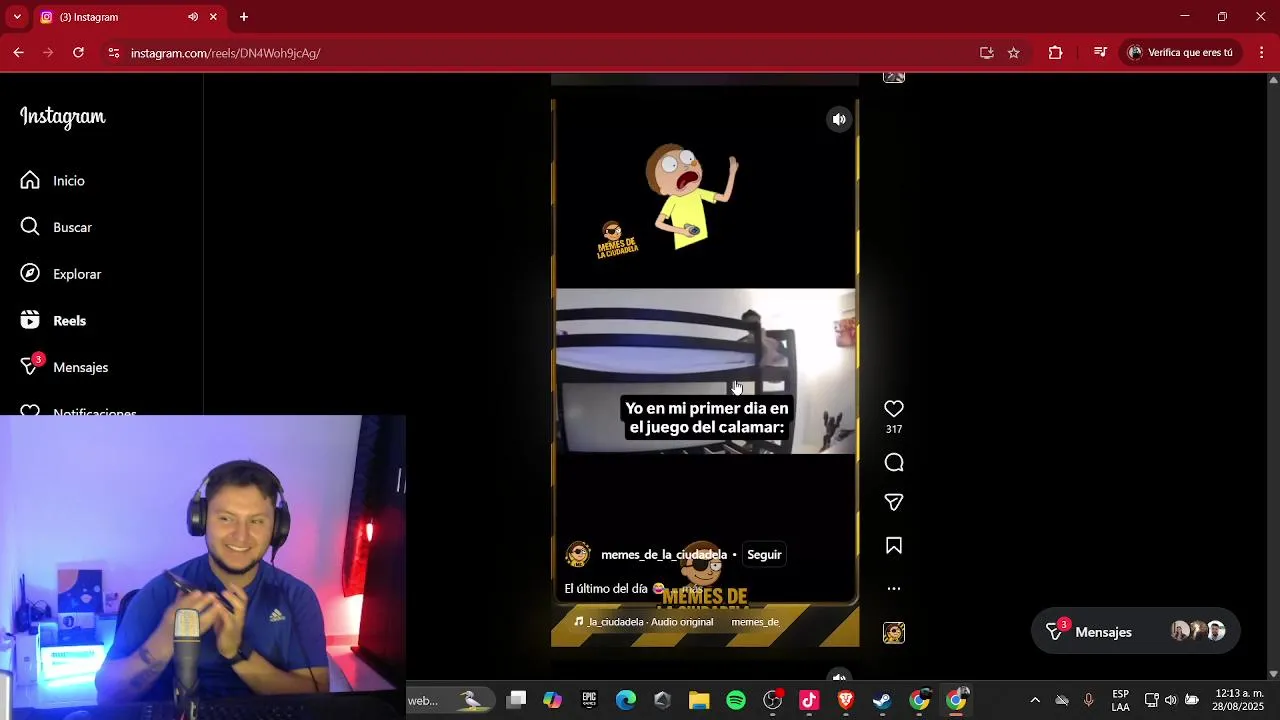Save the reel with the bookmark icon
The image size is (1280, 720).
(x=894, y=546)
